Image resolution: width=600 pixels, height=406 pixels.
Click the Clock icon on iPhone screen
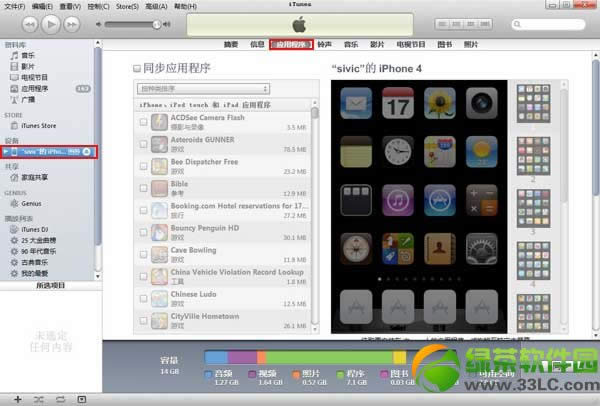click(x=398, y=152)
